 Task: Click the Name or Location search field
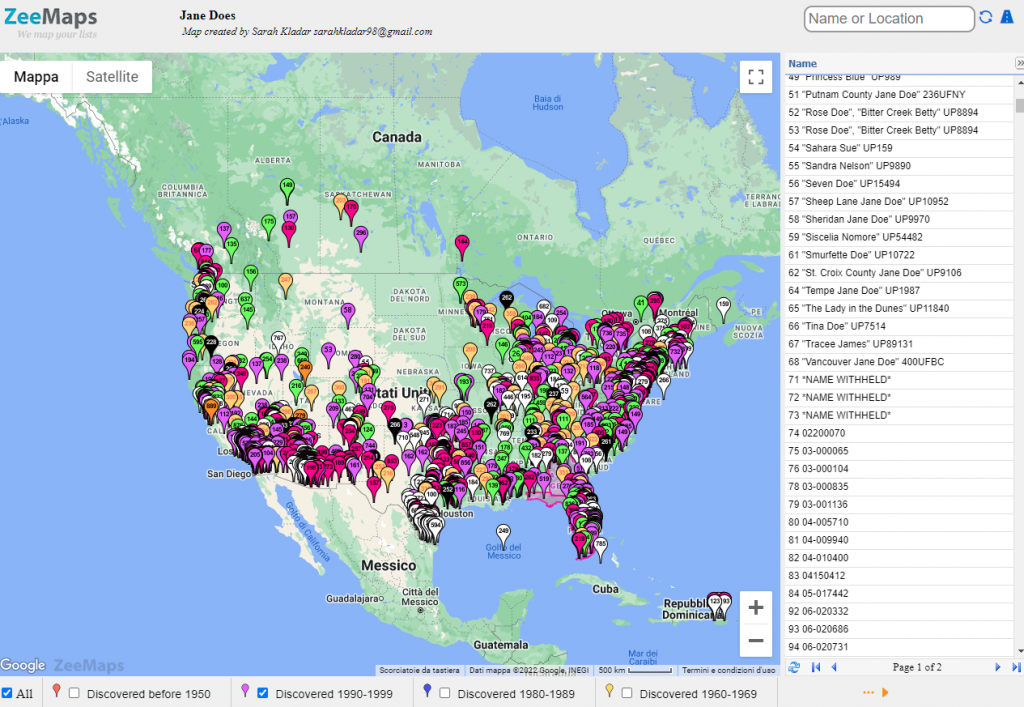pos(888,18)
